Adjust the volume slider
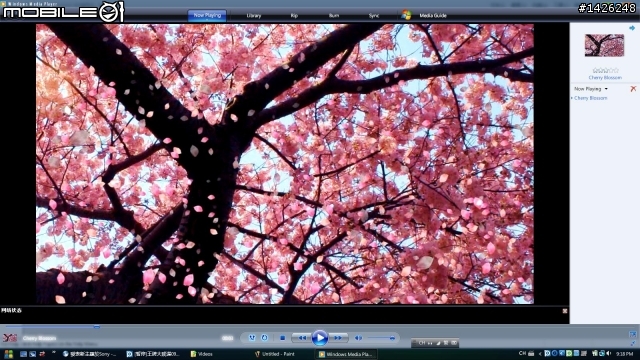 [381, 338]
